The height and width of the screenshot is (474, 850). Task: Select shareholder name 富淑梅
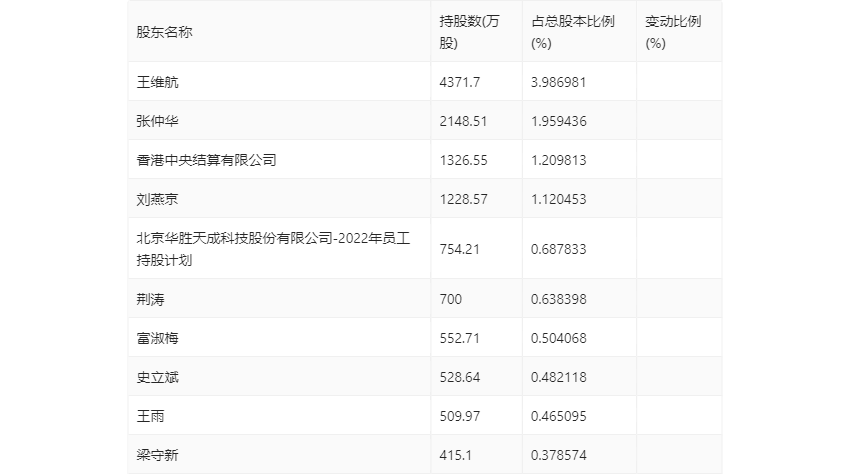point(157,338)
